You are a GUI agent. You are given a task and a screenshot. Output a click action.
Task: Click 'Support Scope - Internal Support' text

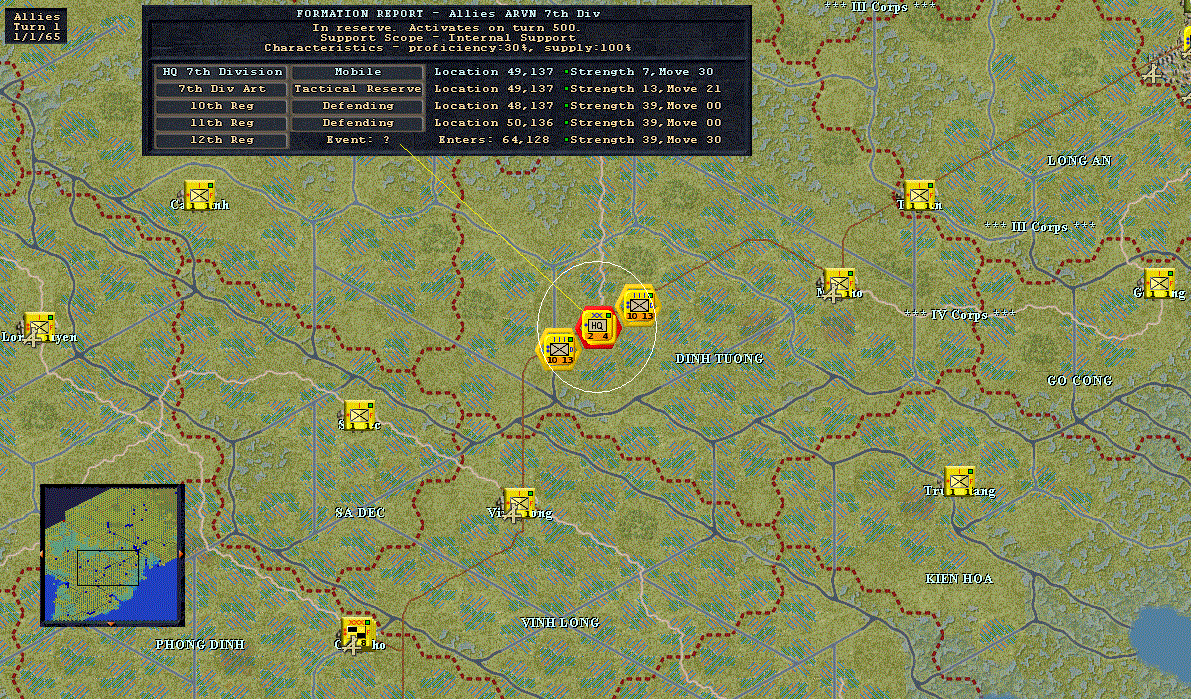pos(447,37)
